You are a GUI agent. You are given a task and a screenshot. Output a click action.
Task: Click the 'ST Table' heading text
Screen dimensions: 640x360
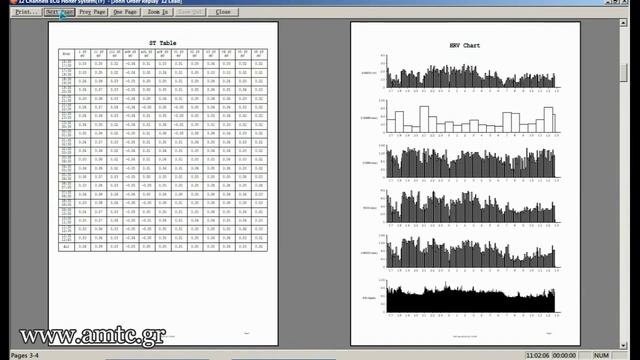163,43
